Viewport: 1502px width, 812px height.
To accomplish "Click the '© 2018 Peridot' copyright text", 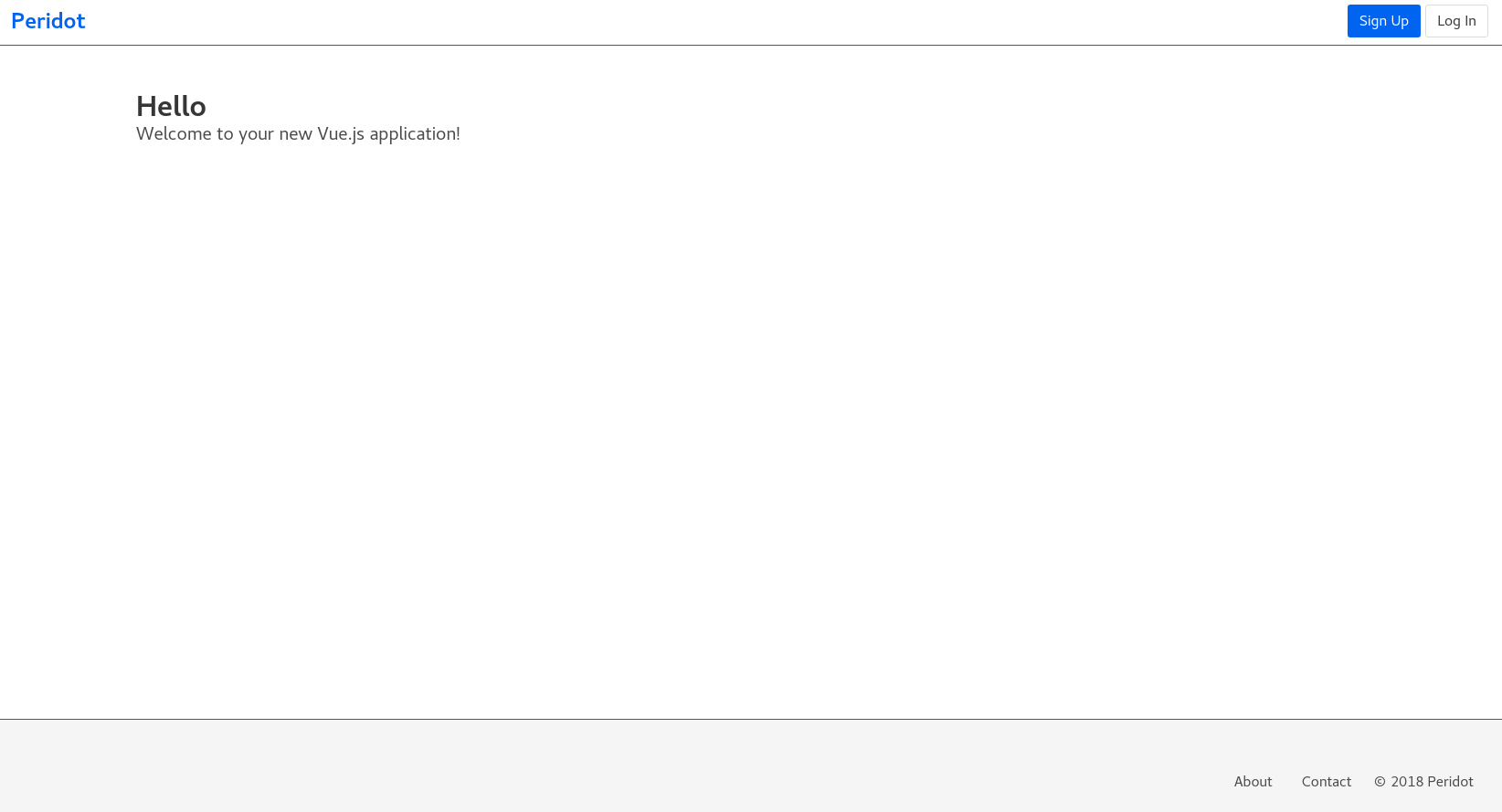I will [1423, 782].
